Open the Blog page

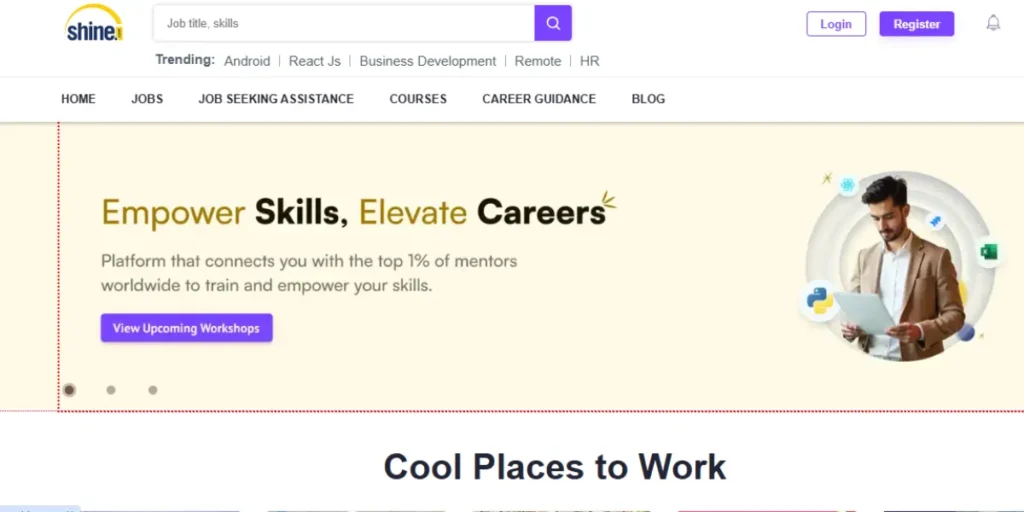(x=648, y=99)
